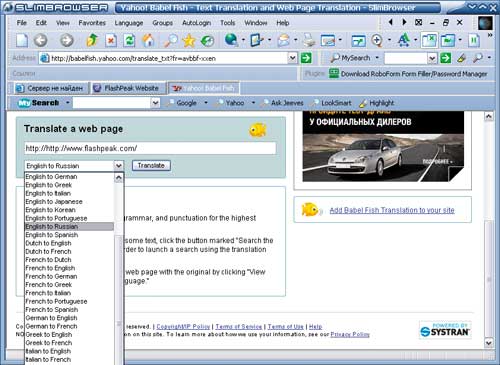Open the My Search logo dropdown arrow
The width and height of the screenshot is (500, 365).
(67, 103)
